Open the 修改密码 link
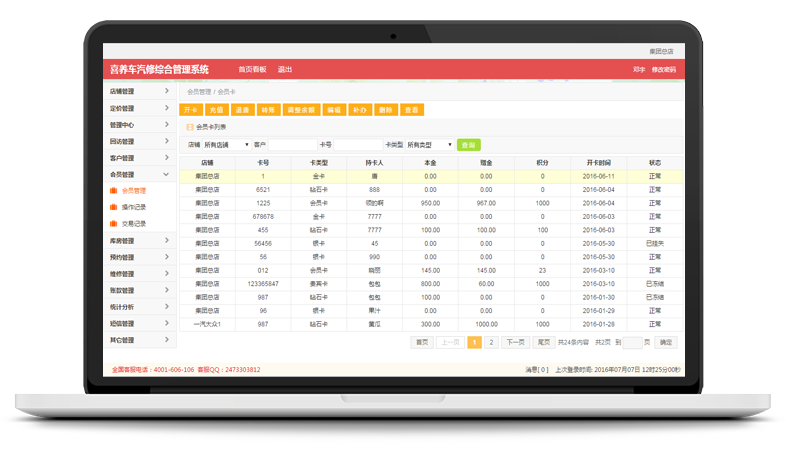786x463 pixels. pyautogui.click(x=664, y=69)
